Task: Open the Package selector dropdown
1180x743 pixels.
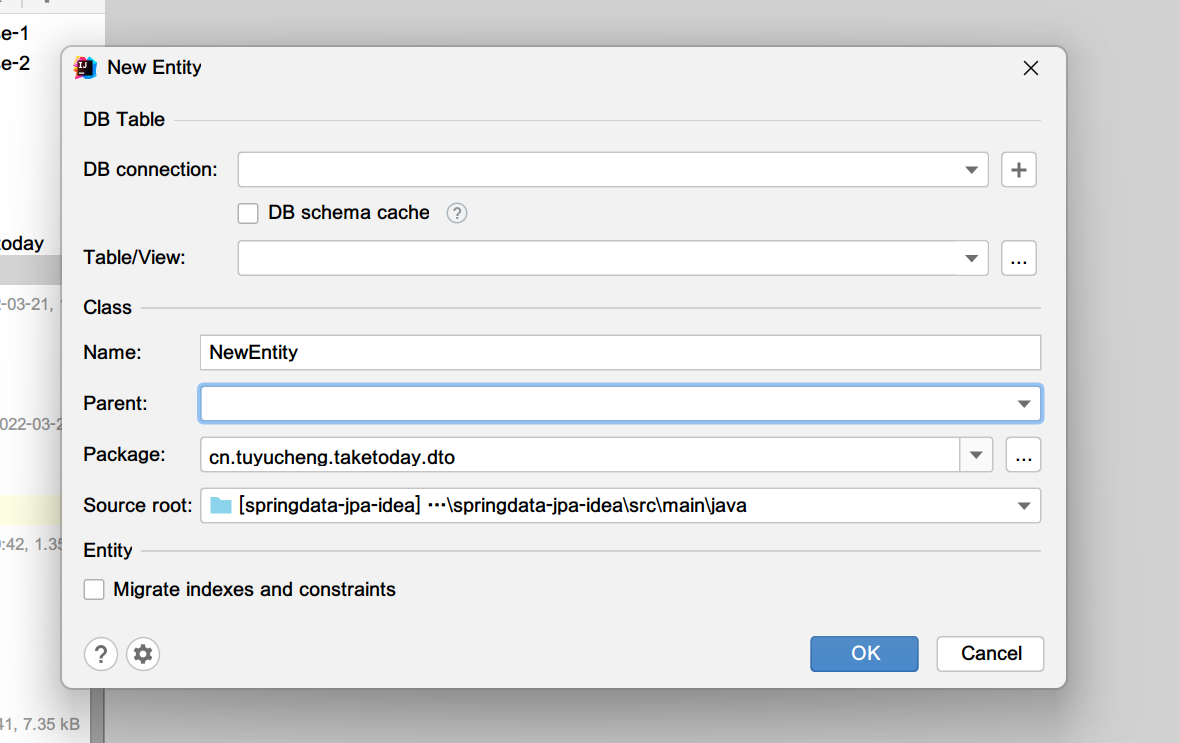Action: (975, 454)
